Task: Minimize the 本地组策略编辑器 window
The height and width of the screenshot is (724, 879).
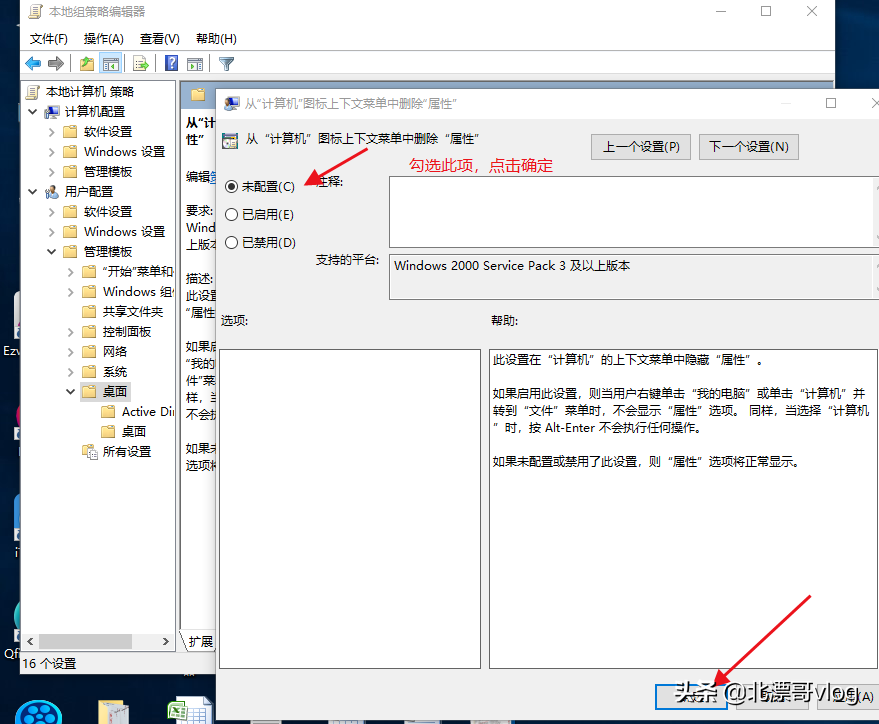Action: (x=721, y=11)
